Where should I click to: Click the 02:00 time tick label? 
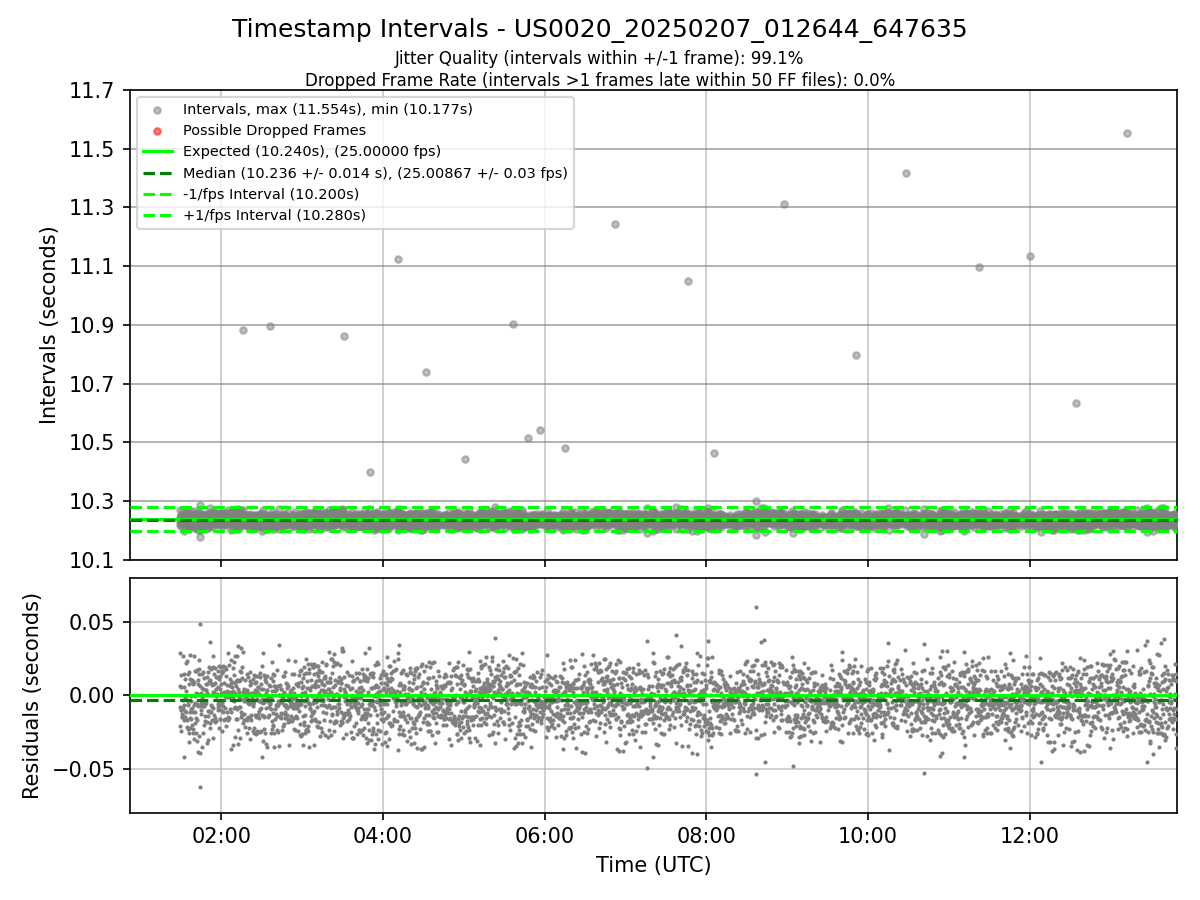click(x=221, y=835)
